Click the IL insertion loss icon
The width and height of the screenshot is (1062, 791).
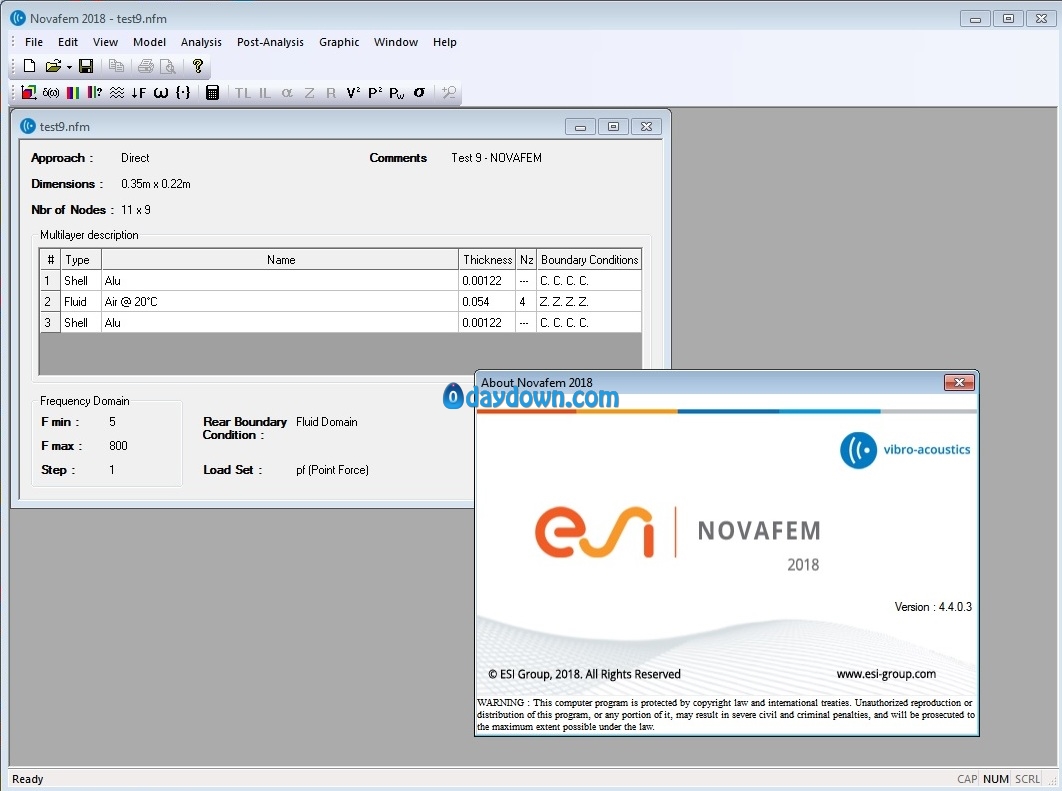point(265,93)
